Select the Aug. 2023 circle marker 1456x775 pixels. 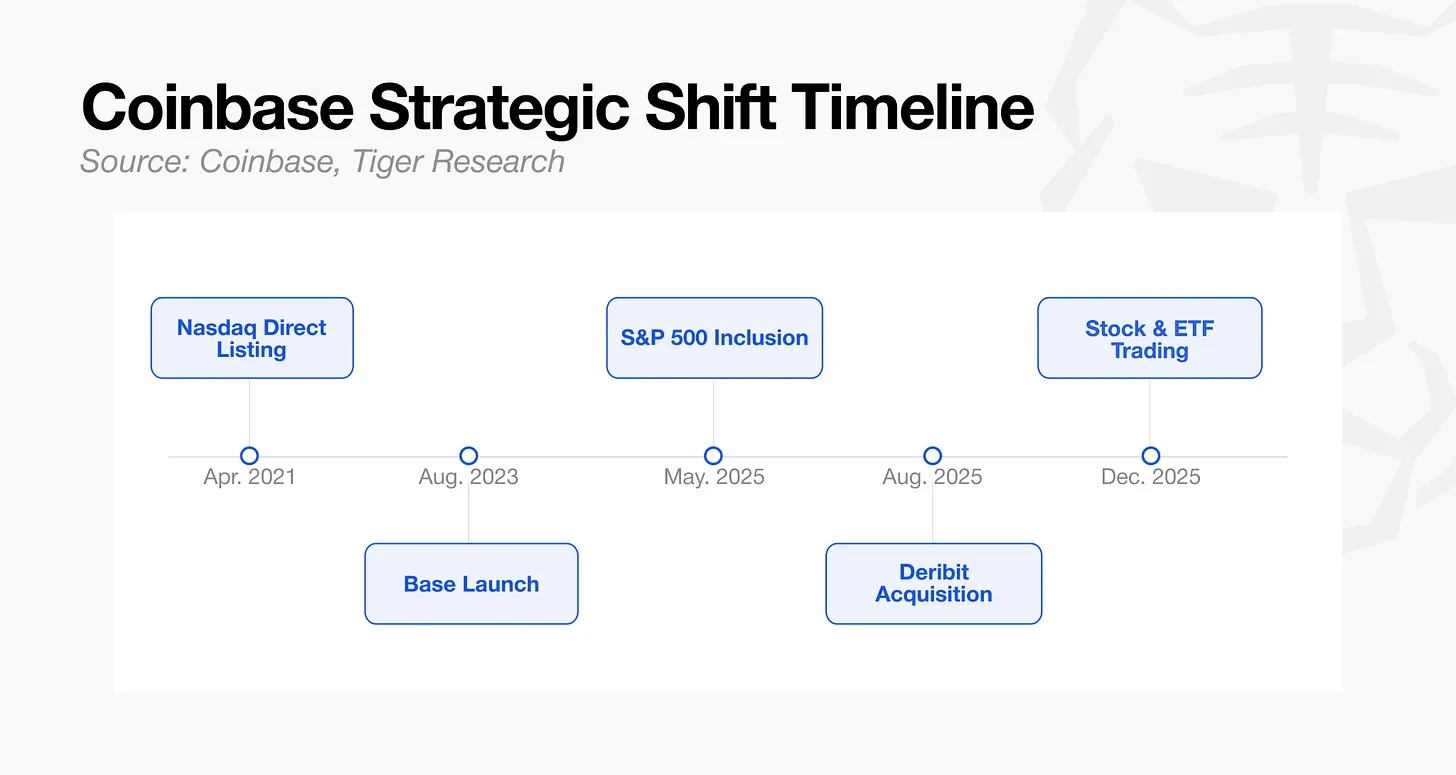coord(468,456)
